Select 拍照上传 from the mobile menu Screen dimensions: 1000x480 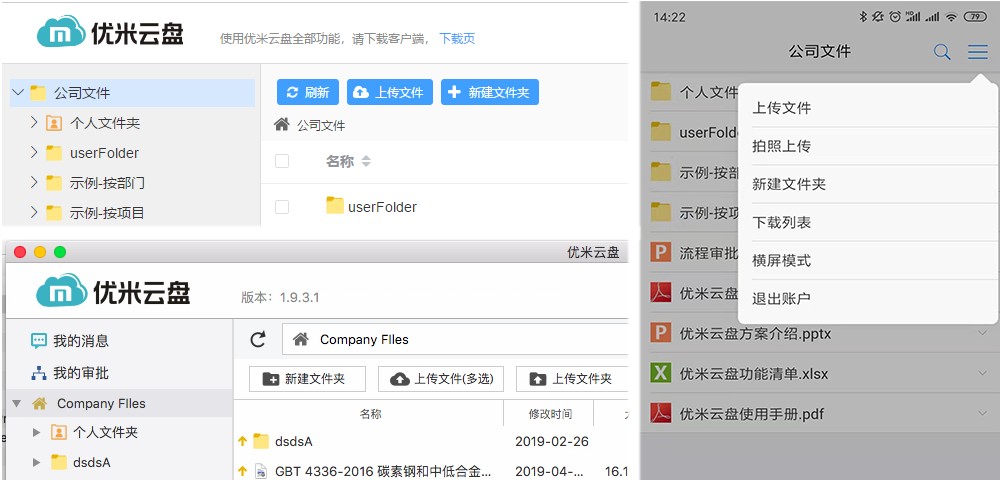point(781,146)
